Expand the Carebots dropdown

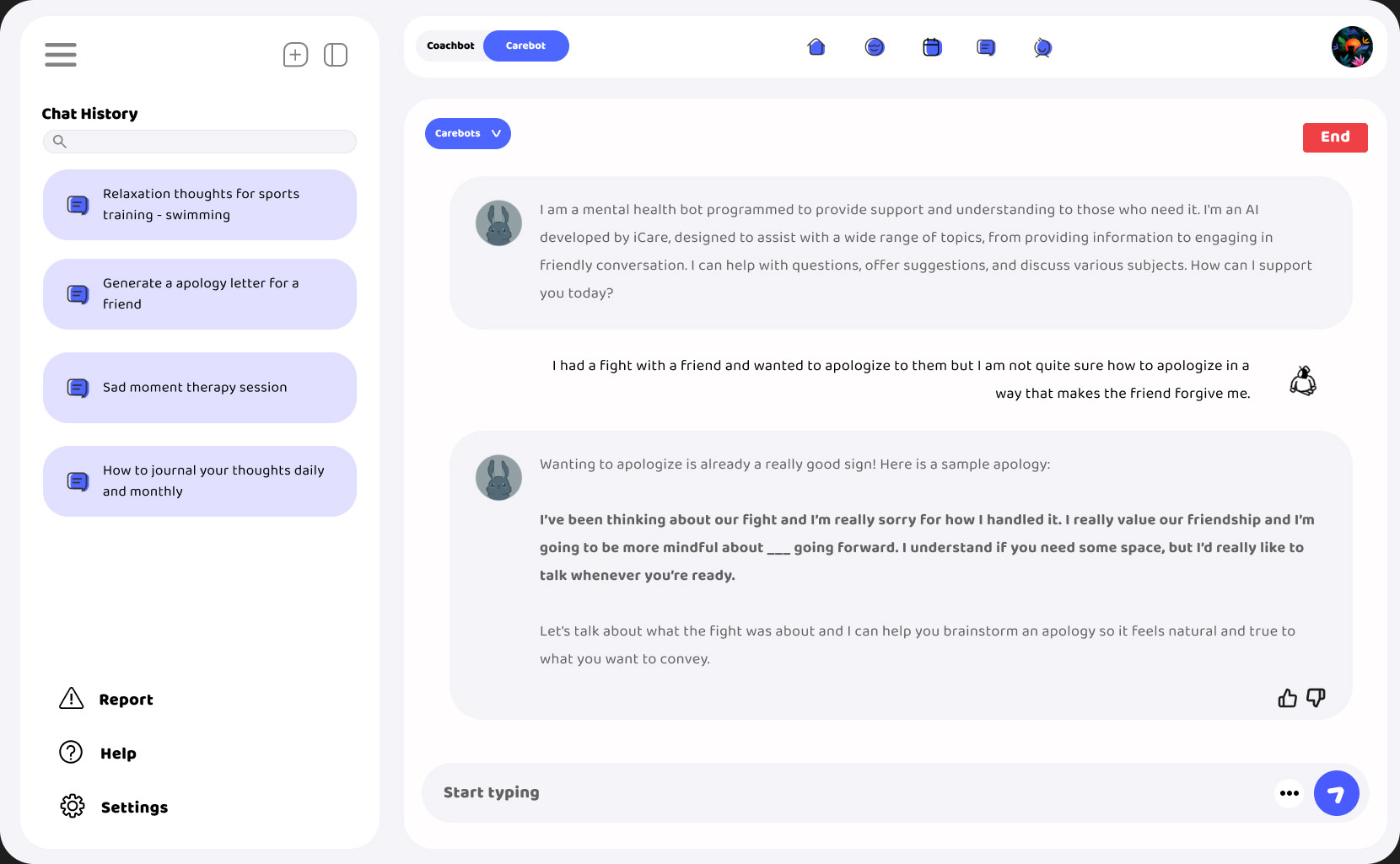coord(467,133)
